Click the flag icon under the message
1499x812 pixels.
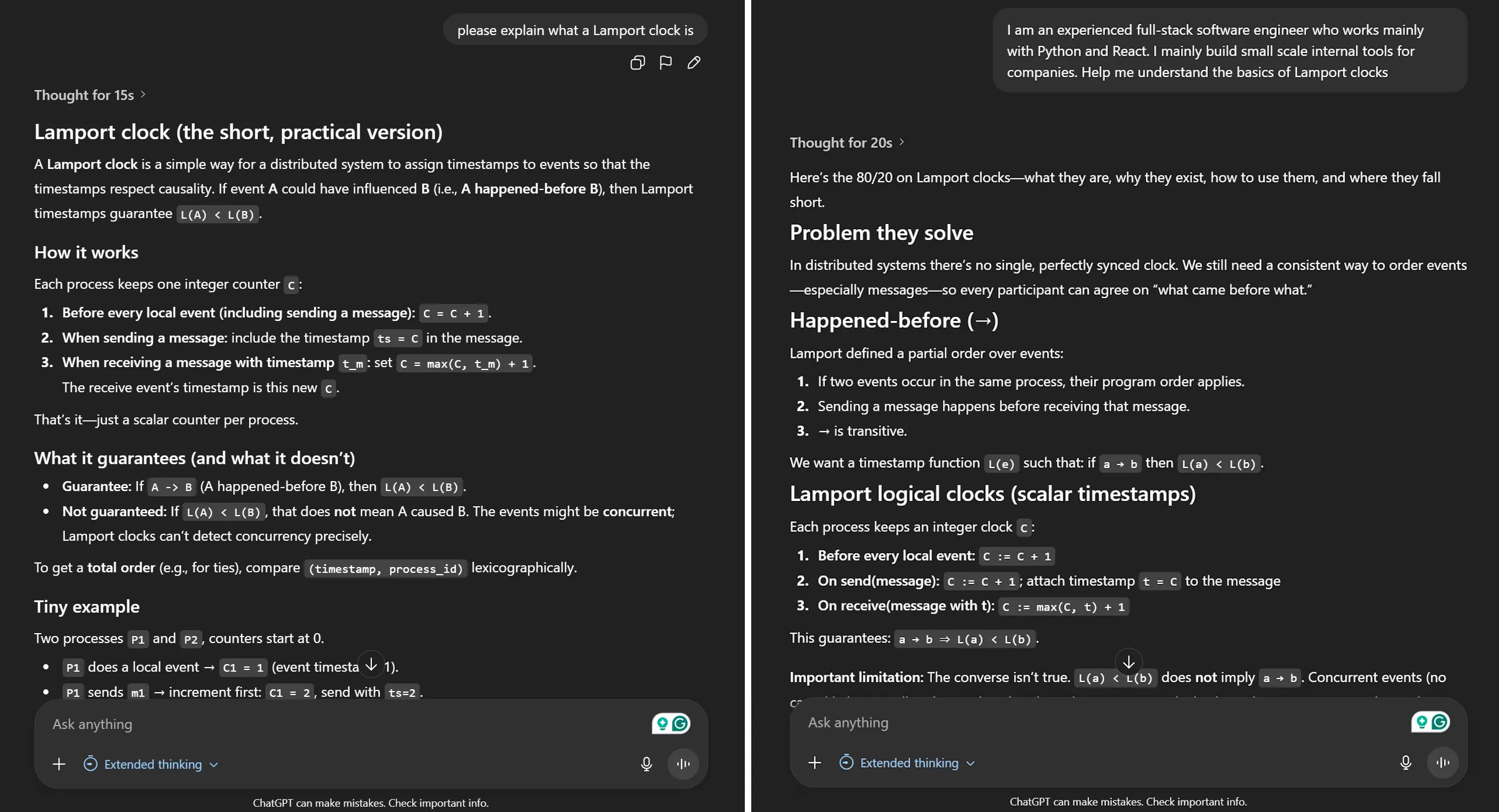click(x=665, y=63)
